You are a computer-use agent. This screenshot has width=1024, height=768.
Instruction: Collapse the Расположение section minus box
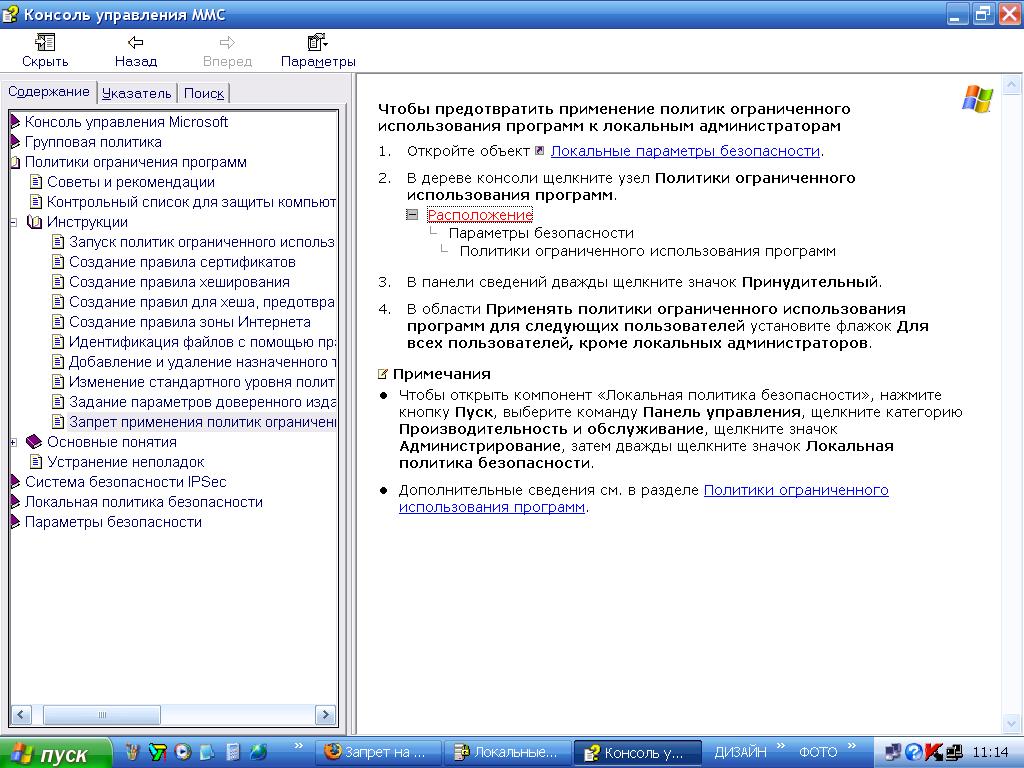click(412, 215)
